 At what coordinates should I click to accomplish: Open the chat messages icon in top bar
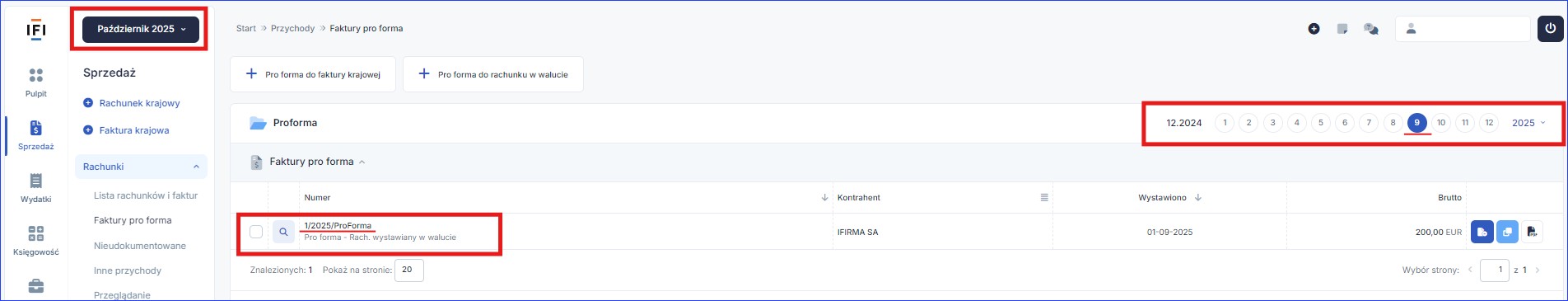click(x=1371, y=29)
